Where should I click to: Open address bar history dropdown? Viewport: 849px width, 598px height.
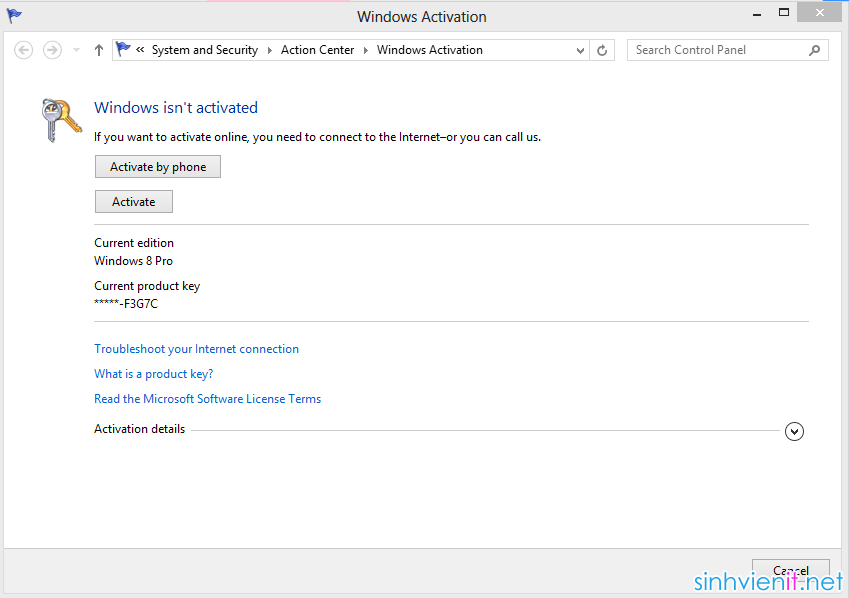tap(580, 50)
